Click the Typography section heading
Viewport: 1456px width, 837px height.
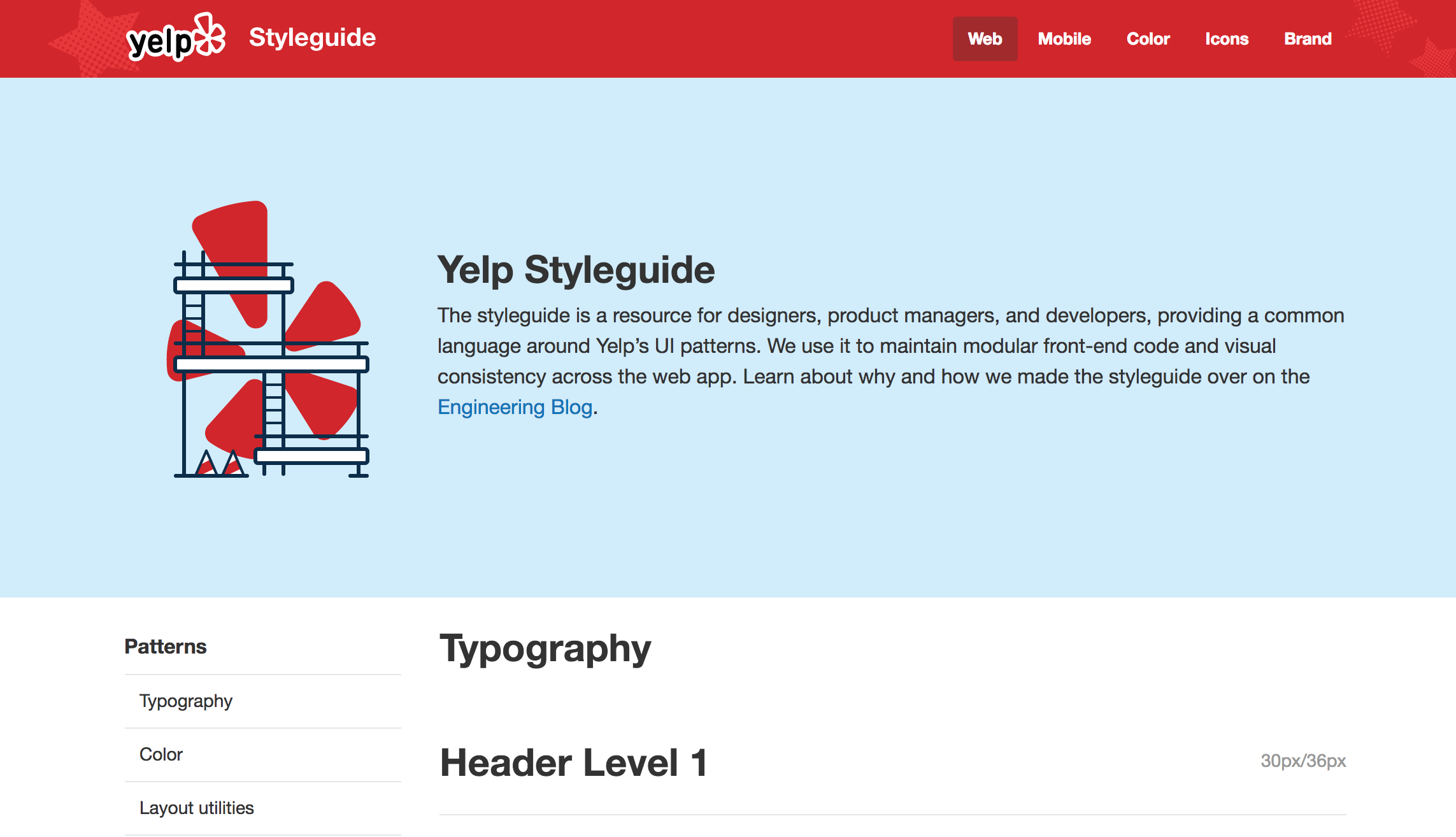click(x=545, y=648)
